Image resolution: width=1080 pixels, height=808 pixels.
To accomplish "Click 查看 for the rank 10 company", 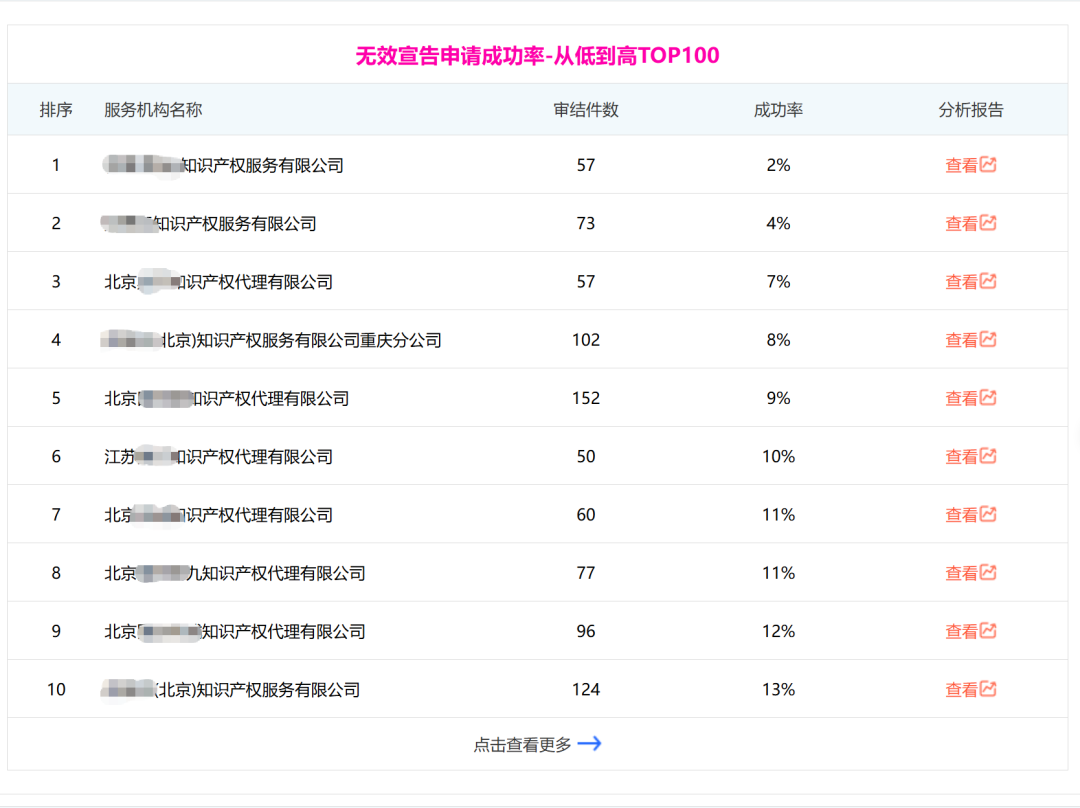I will [962, 690].
